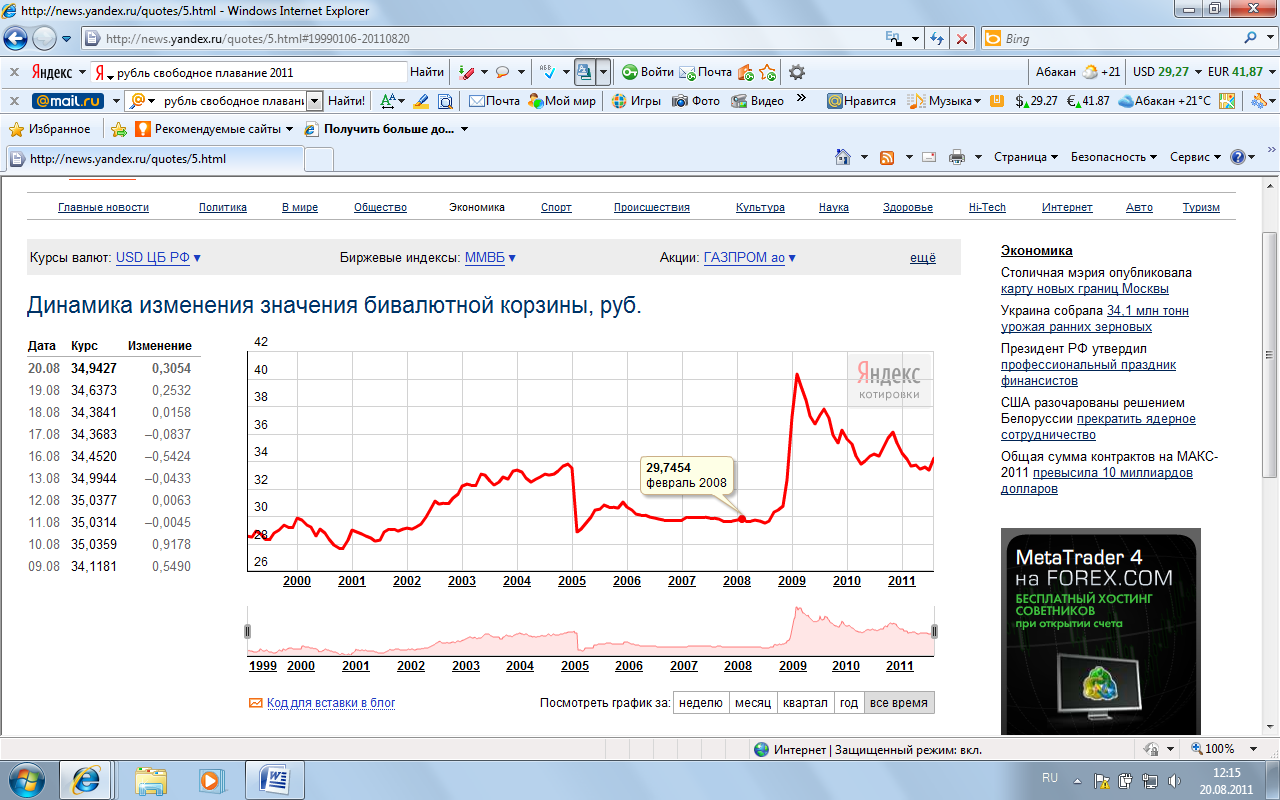Open the Hi-Tech news section
This screenshot has width=1280, height=800.
[x=987, y=207]
